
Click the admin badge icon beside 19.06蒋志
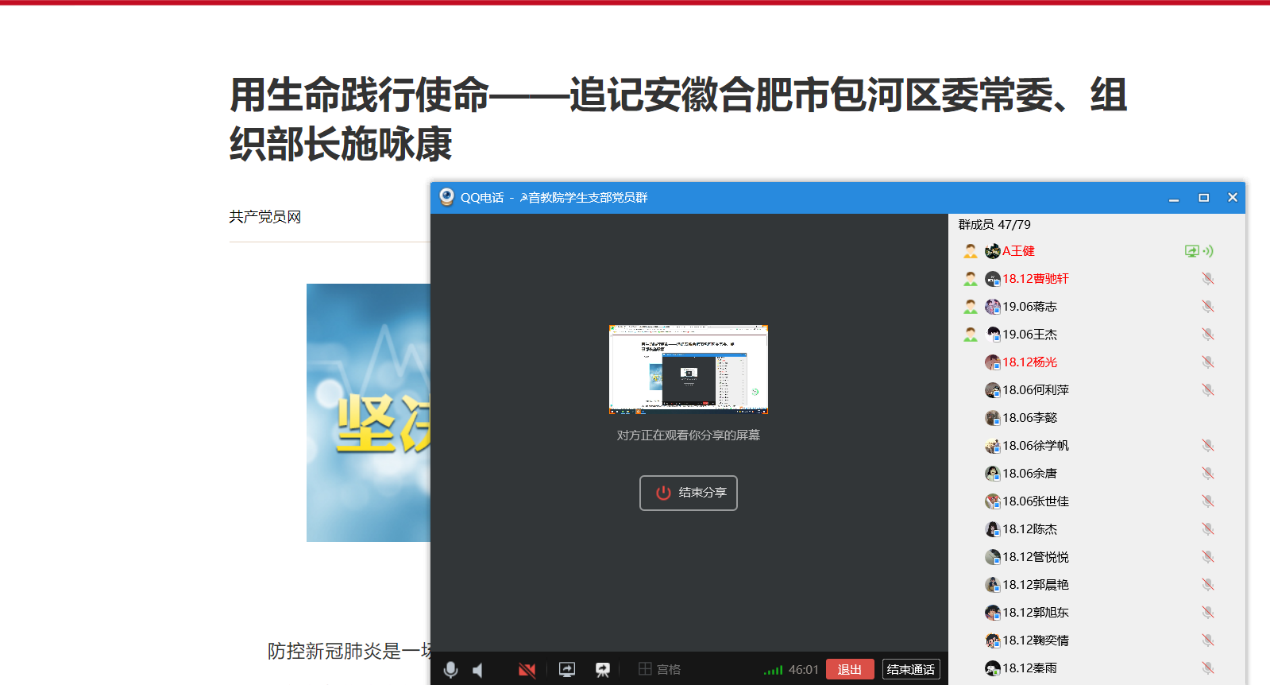point(970,307)
